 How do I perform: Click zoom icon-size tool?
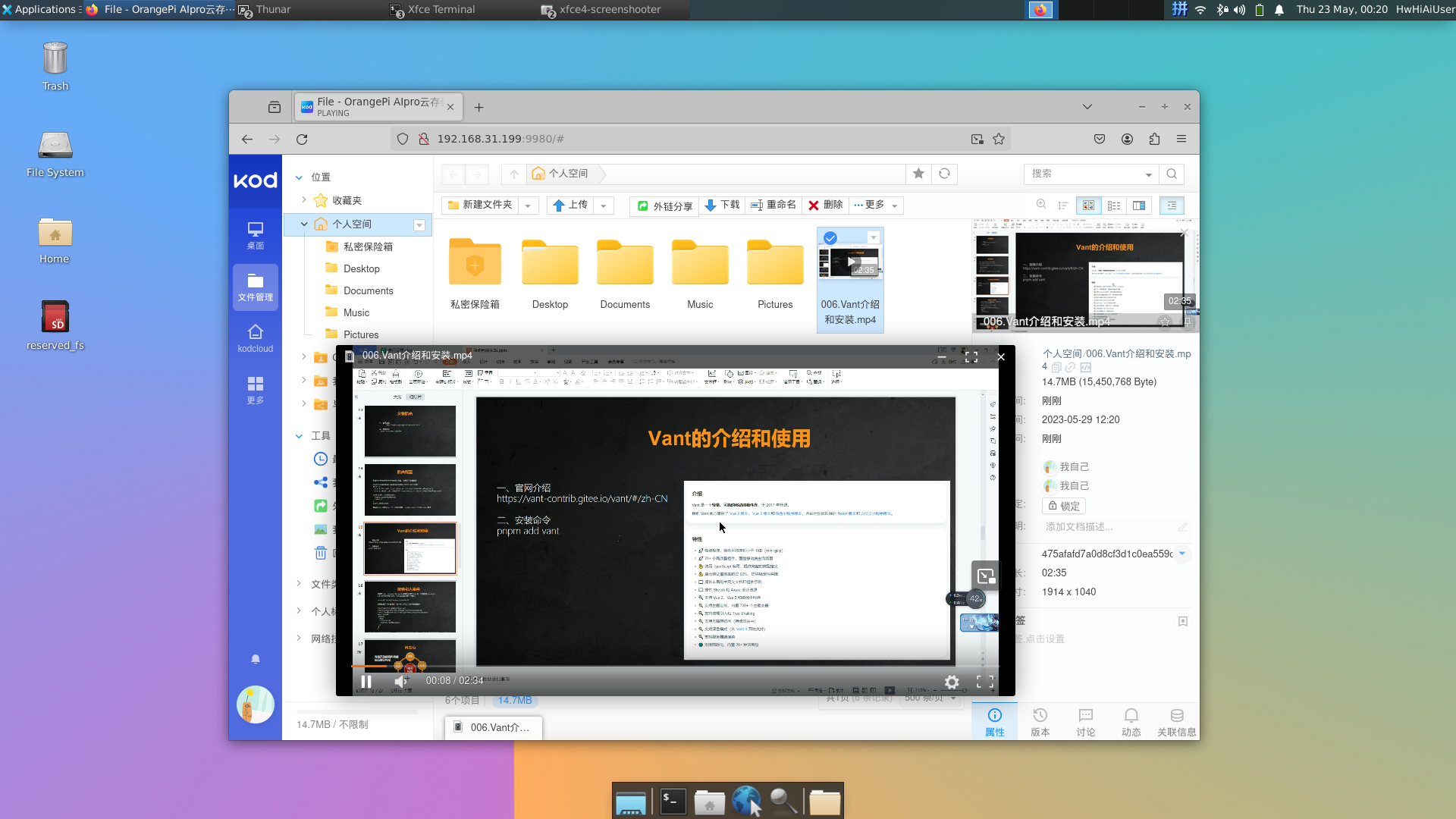pyautogui.click(x=1041, y=205)
